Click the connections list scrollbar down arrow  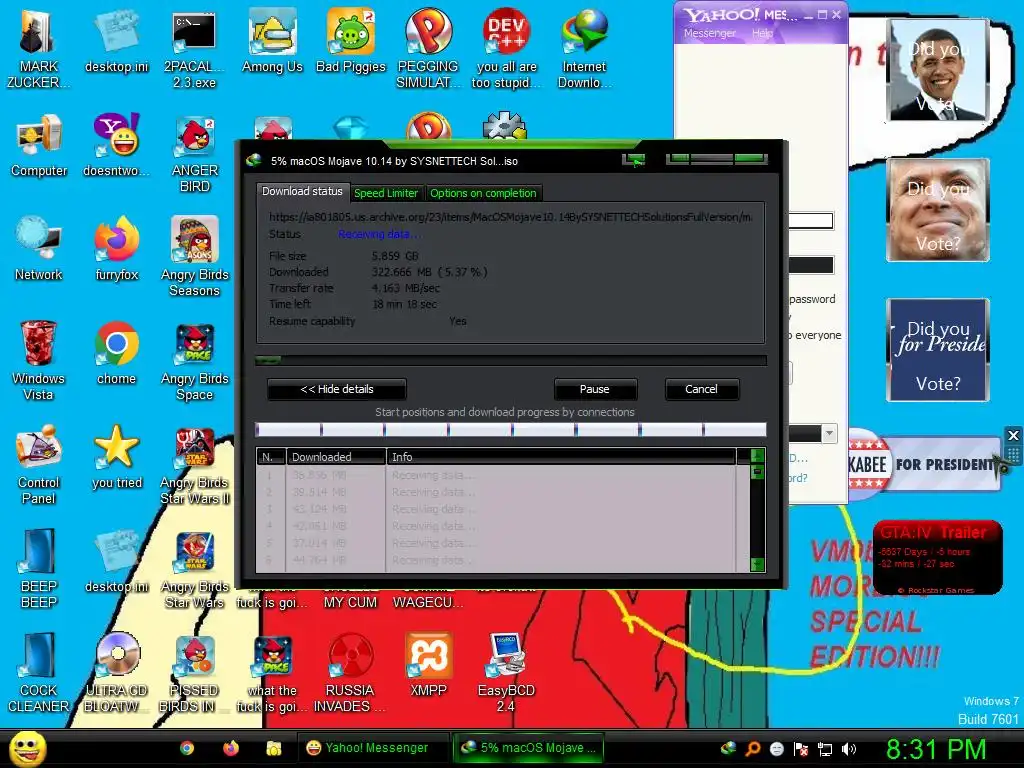coord(758,564)
